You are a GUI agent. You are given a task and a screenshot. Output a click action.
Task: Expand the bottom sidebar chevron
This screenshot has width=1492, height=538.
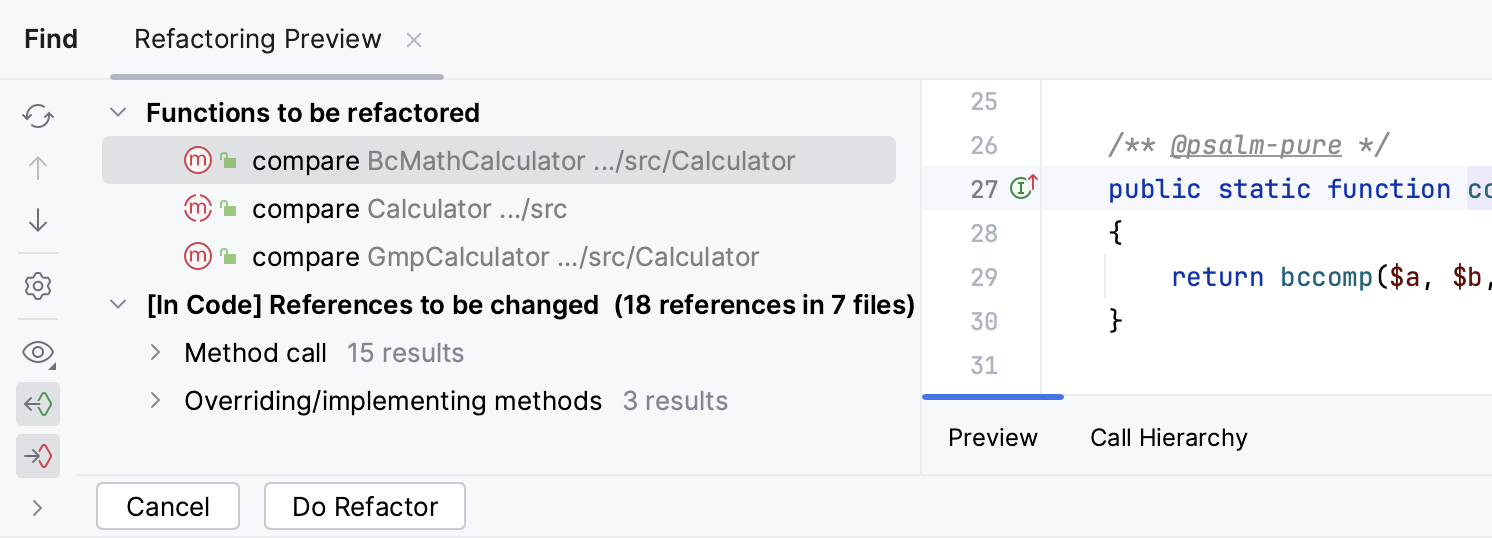(38, 508)
